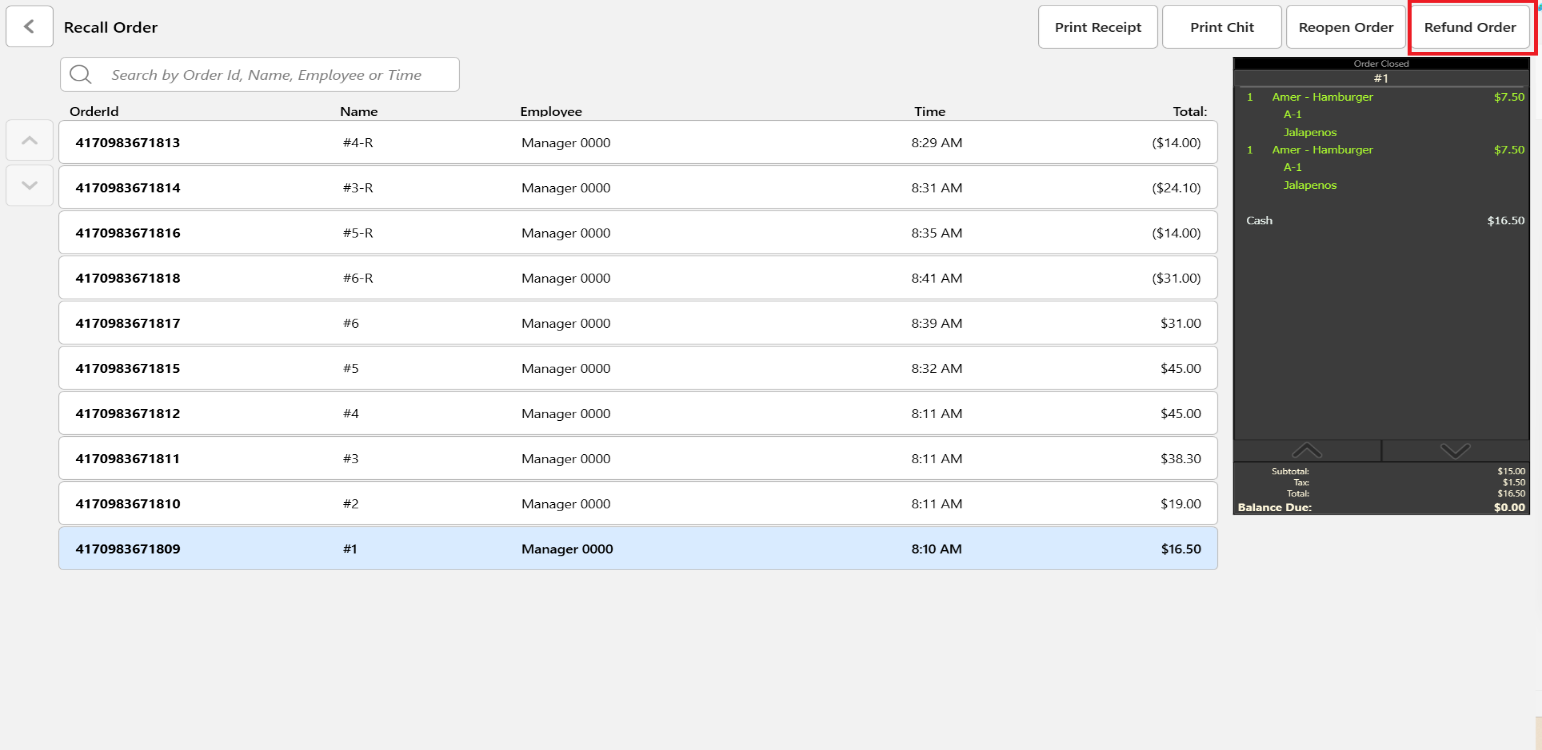Click the search magnifier icon

point(80,75)
